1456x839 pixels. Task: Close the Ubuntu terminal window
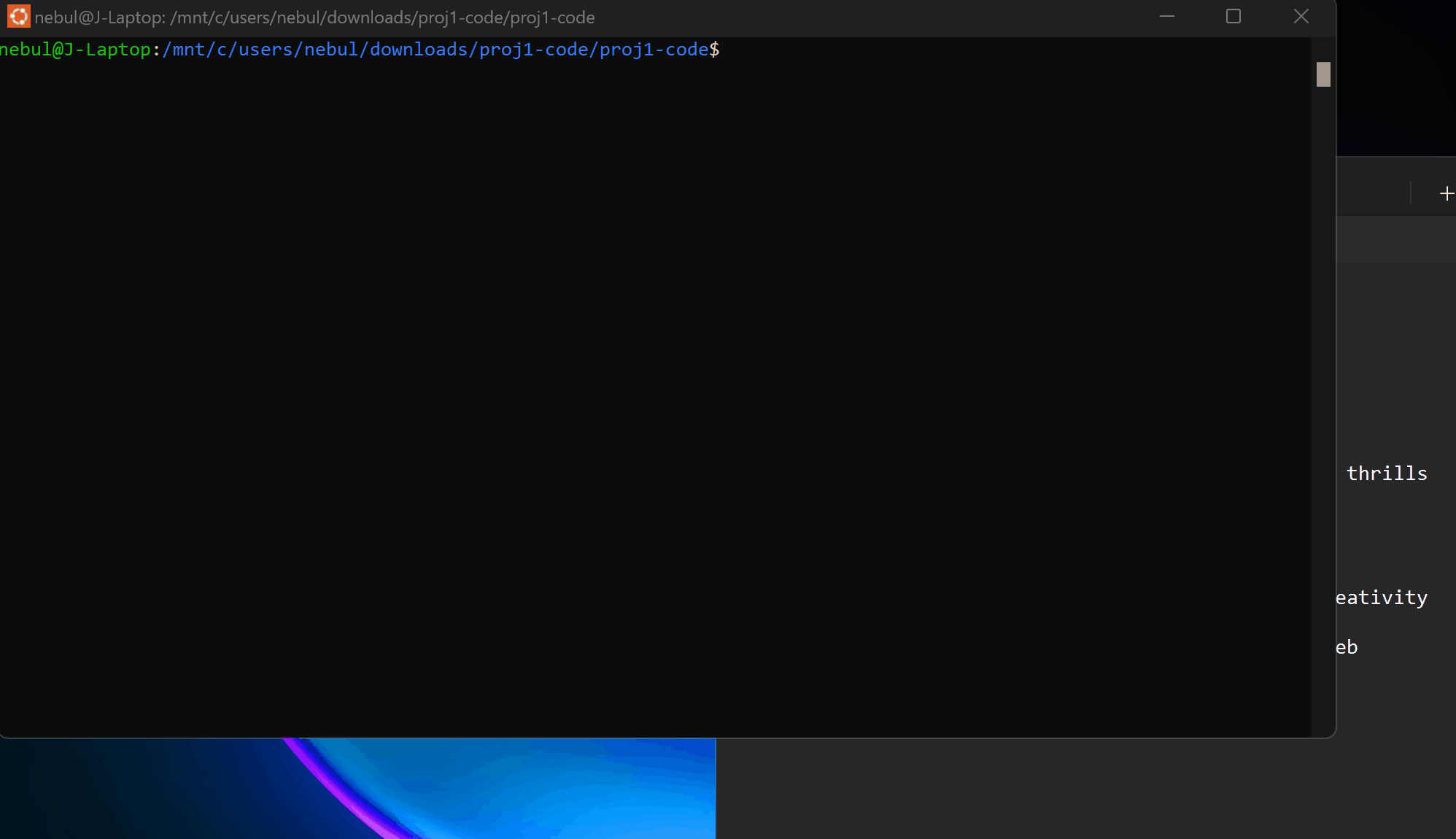coord(1301,16)
